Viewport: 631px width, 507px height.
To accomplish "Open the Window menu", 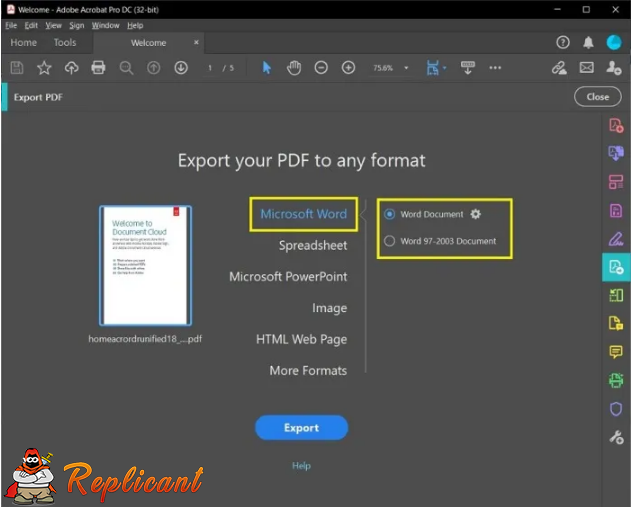I will [x=105, y=25].
